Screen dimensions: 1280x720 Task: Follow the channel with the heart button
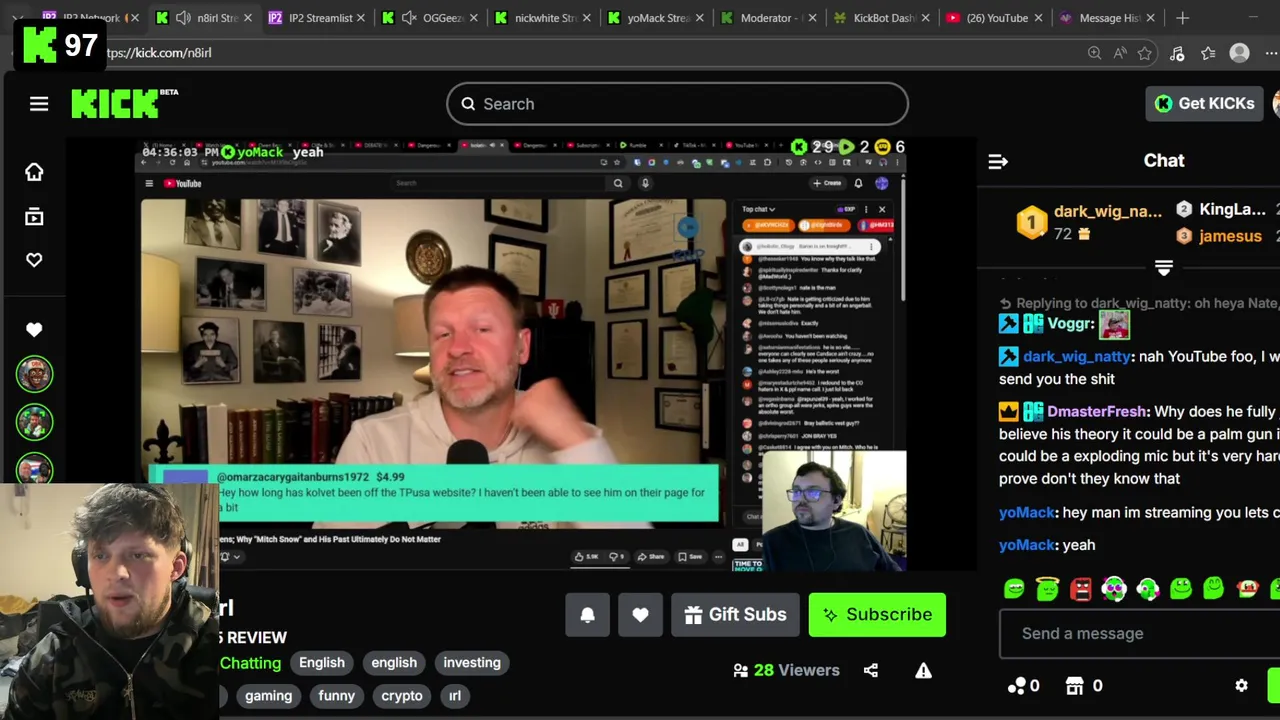pos(640,615)
